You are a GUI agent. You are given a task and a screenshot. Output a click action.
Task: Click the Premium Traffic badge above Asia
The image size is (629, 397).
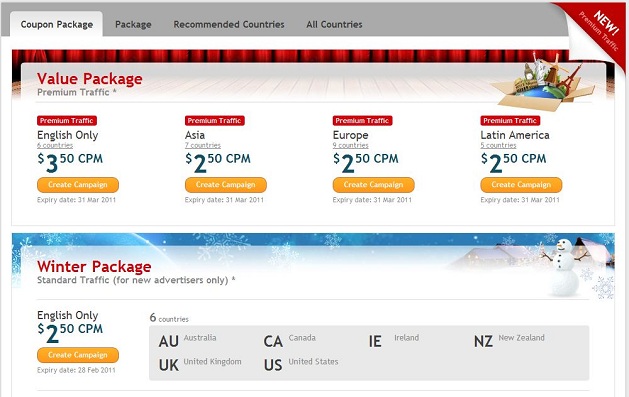(x=214, y=121)
